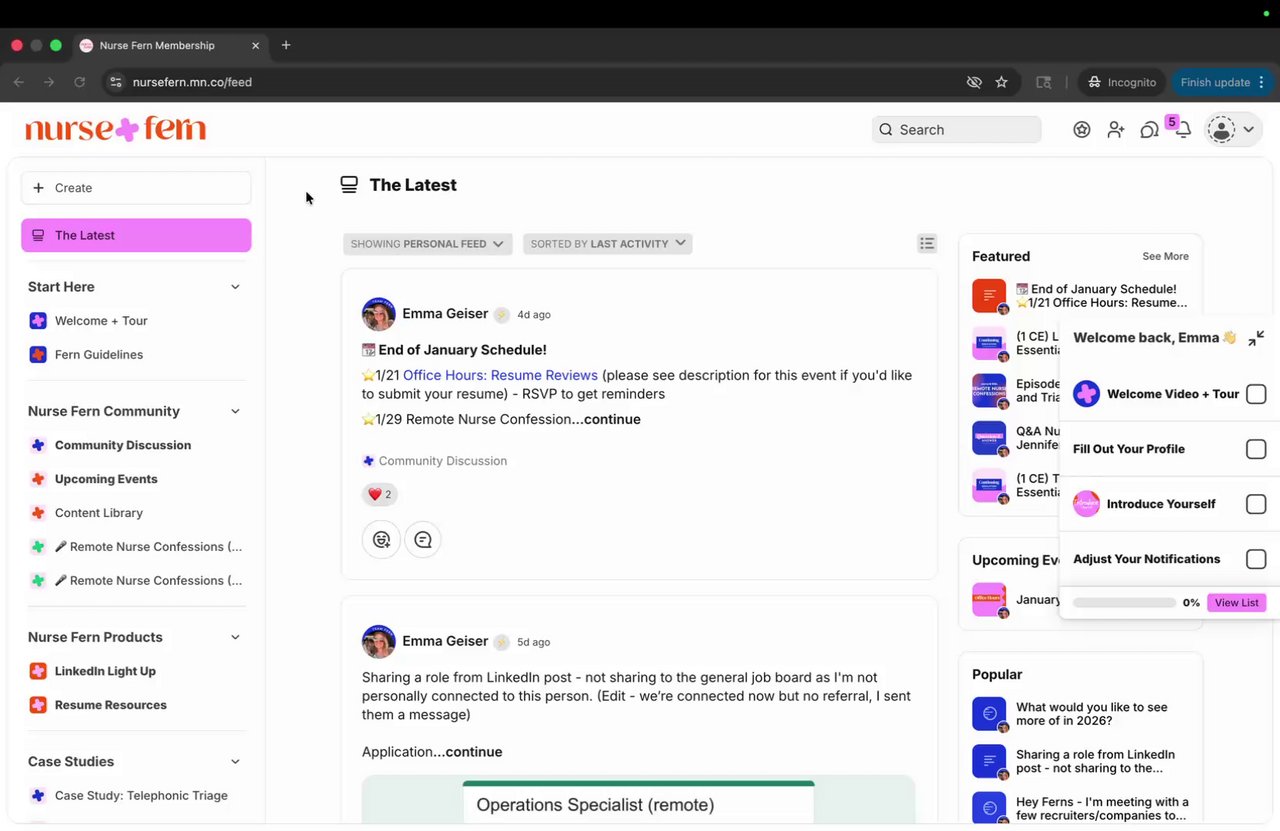Collapse the Nurse Fern Community section
The image size is (1280, 831).
(235, 411)
